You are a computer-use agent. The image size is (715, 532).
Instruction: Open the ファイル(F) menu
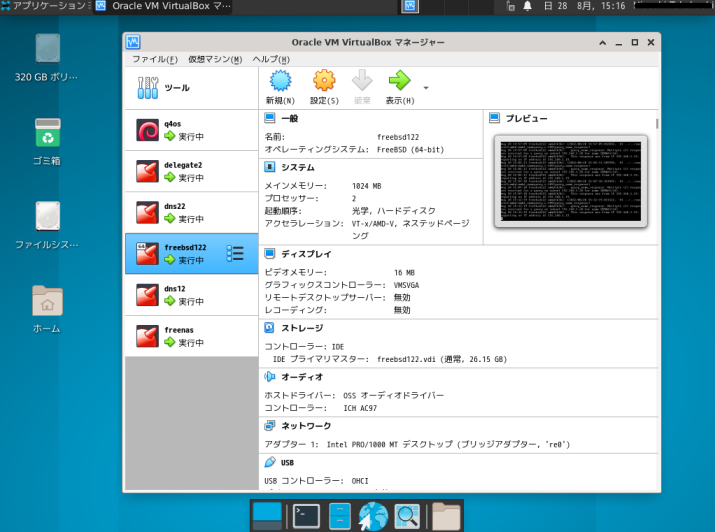155,59
